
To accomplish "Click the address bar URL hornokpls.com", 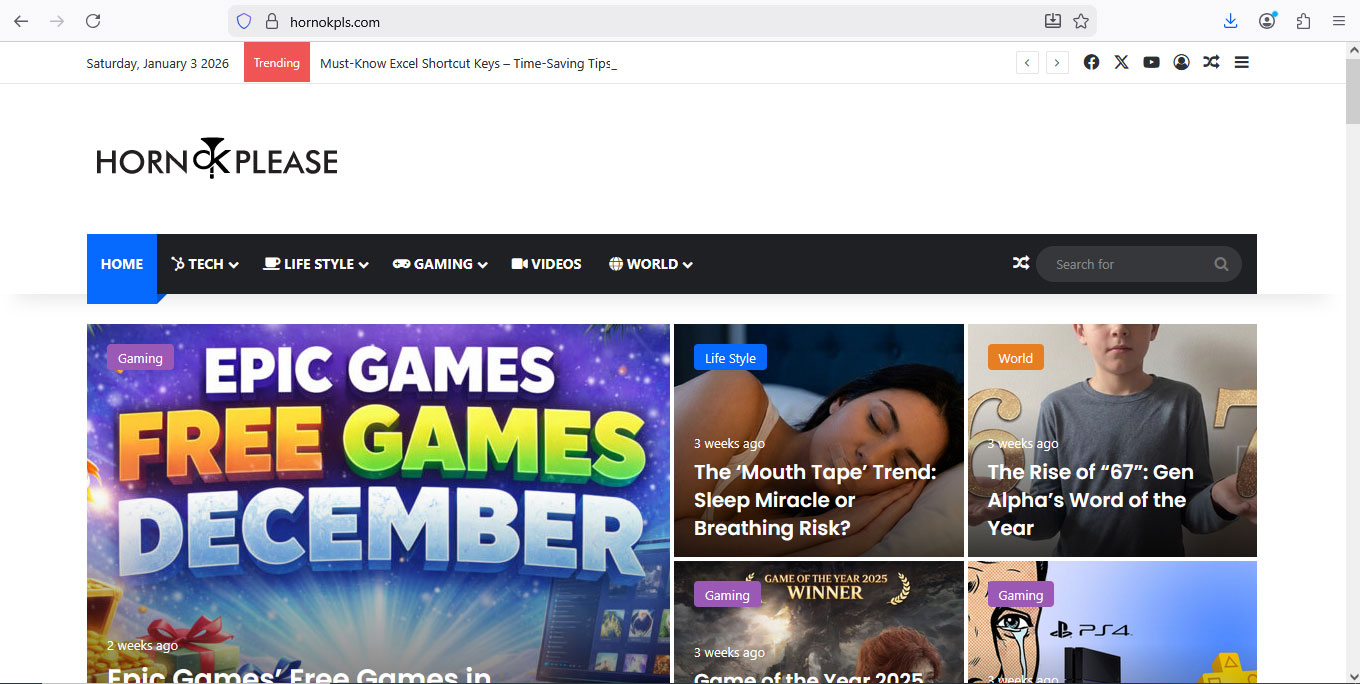I will (x=335, y=21).
